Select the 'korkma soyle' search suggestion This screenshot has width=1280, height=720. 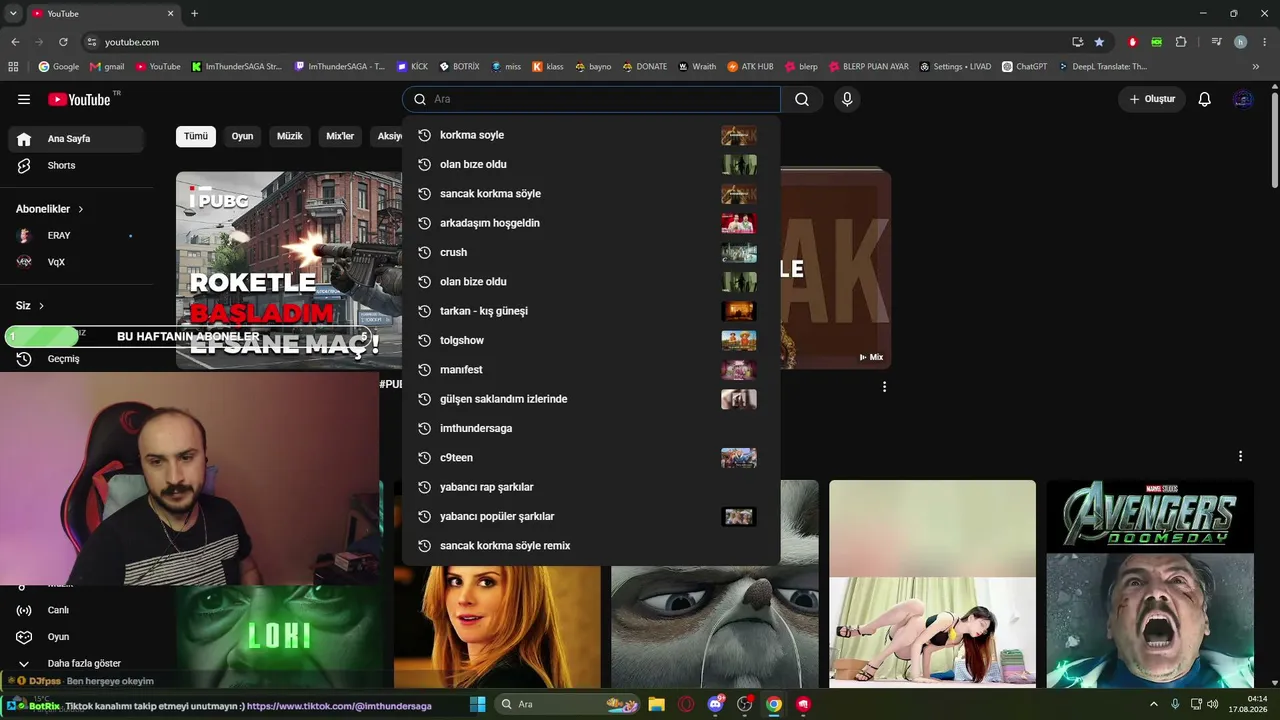(x=591, y=135)
